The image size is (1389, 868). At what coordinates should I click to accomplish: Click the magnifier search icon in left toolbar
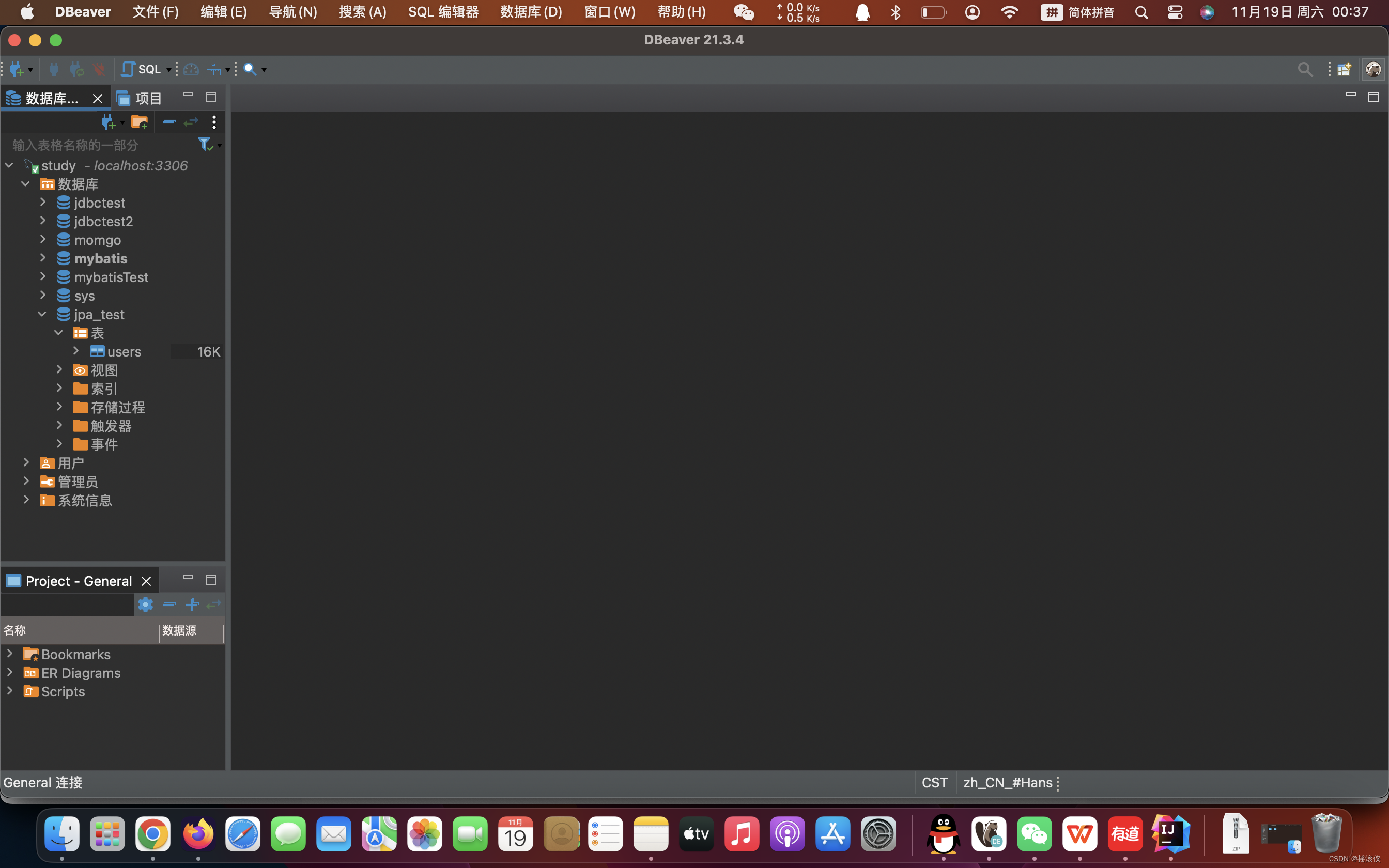point(250,69)
